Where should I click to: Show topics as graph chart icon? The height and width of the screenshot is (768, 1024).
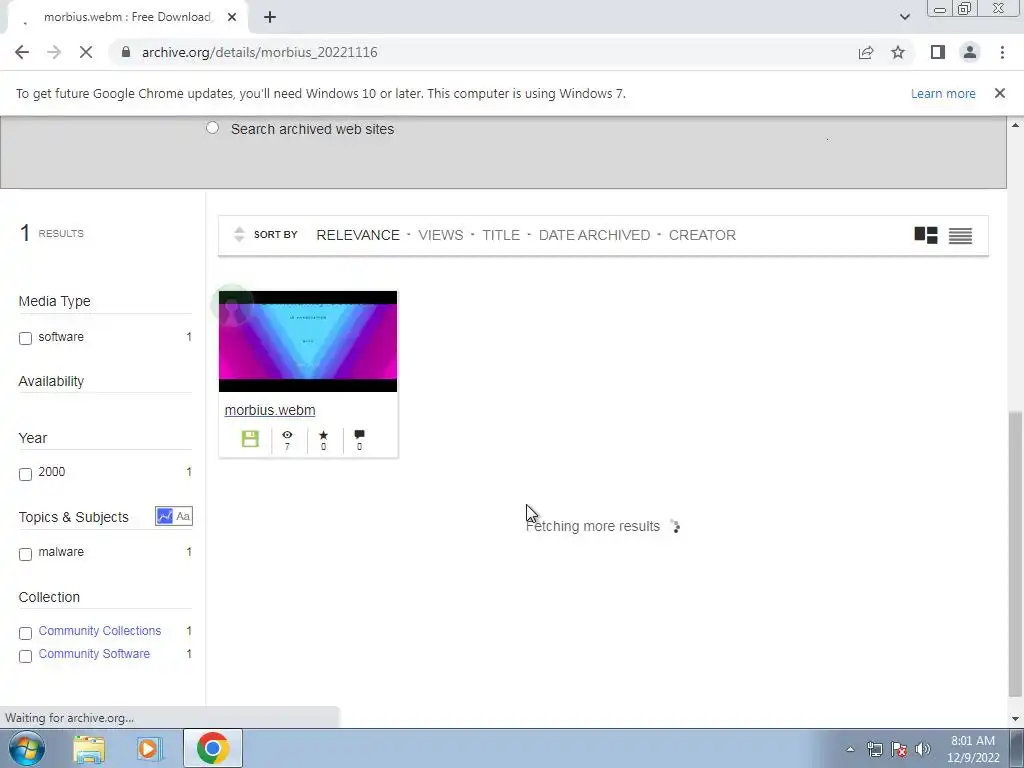pos(165,517)
